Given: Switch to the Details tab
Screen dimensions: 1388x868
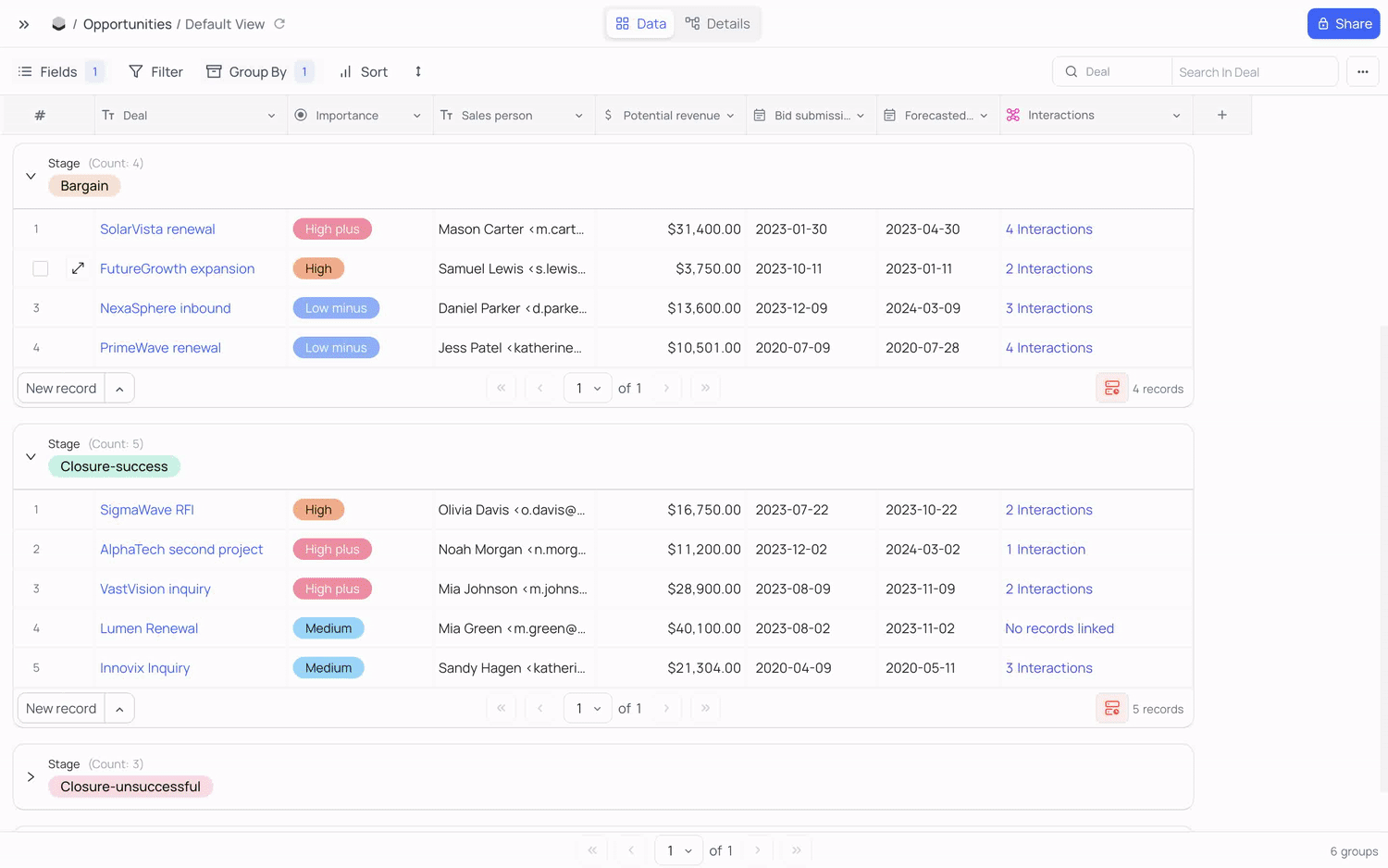Looking at the screenshot, I should (717, 24).
